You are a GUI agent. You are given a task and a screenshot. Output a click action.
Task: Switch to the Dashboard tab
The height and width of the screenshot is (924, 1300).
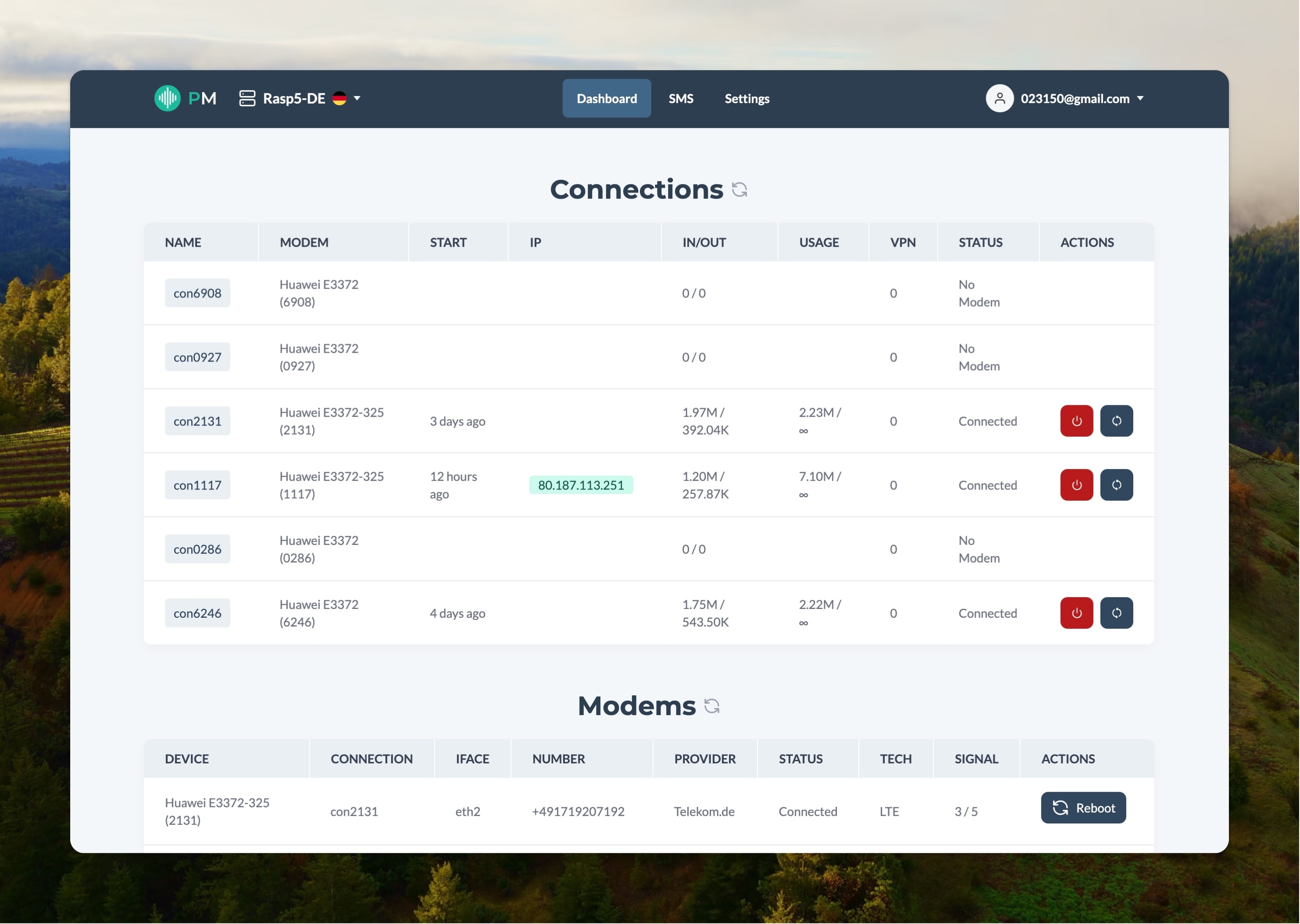pyautogui.click(x=606, y=98)
